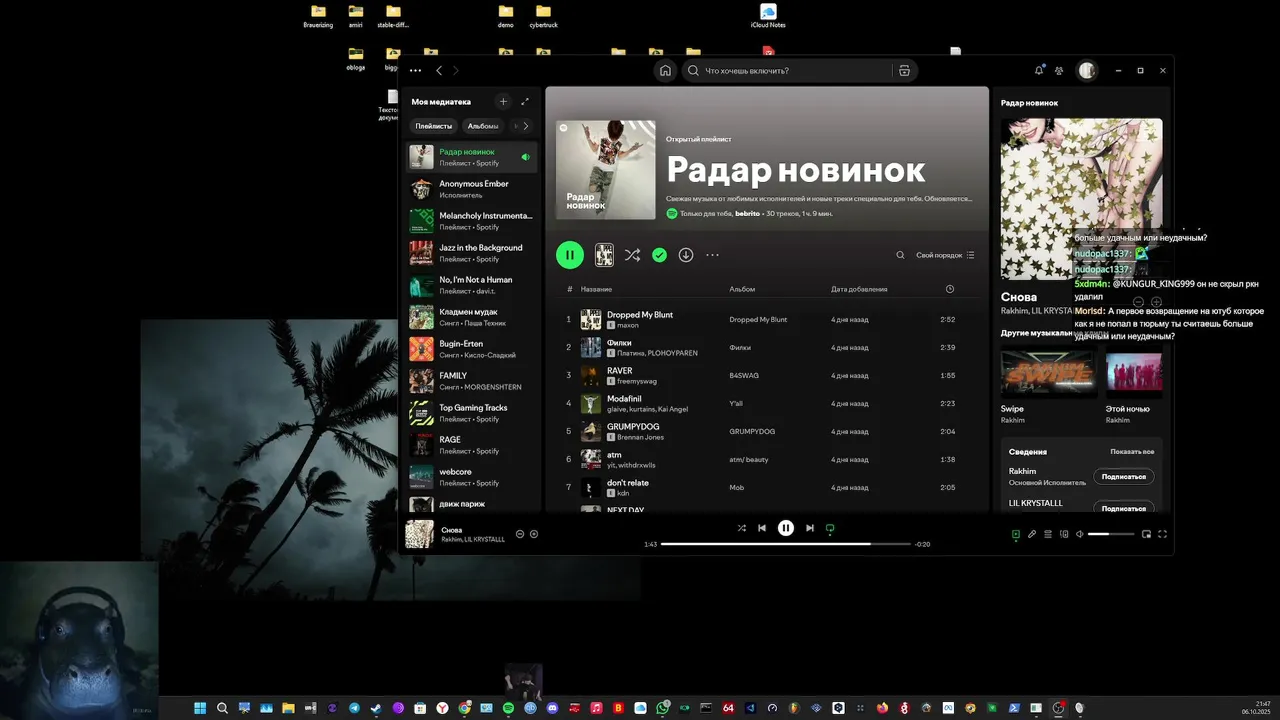Pause the playlist with the big green button
Image resolution: width=1280 pixels, height=720 pixels.
570,255
